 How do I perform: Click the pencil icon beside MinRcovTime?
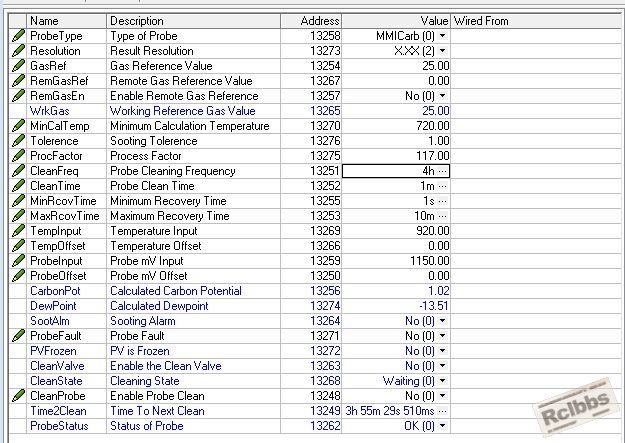[x=18, y=201]
